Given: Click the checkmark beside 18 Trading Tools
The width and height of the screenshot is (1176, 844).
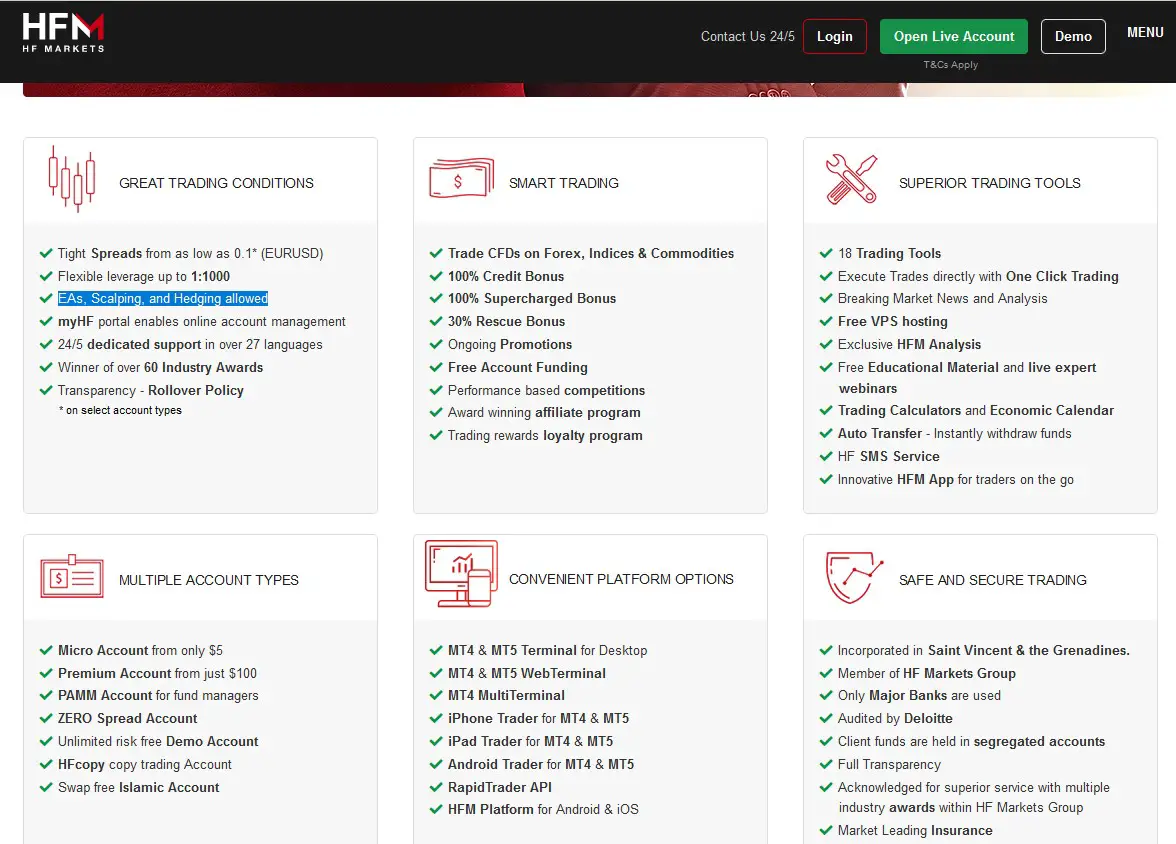Looking at the screenshot, I should (826, 253).
